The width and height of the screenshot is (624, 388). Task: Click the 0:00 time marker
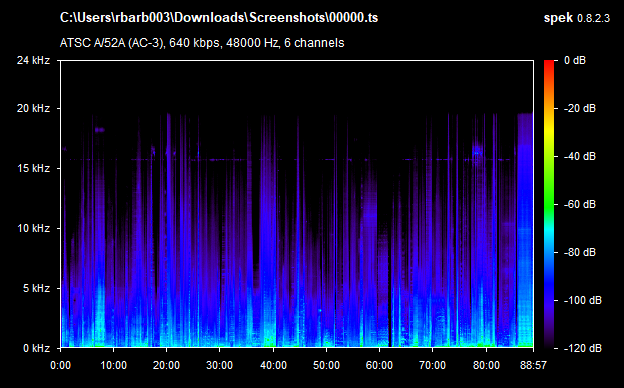[60, 365]
